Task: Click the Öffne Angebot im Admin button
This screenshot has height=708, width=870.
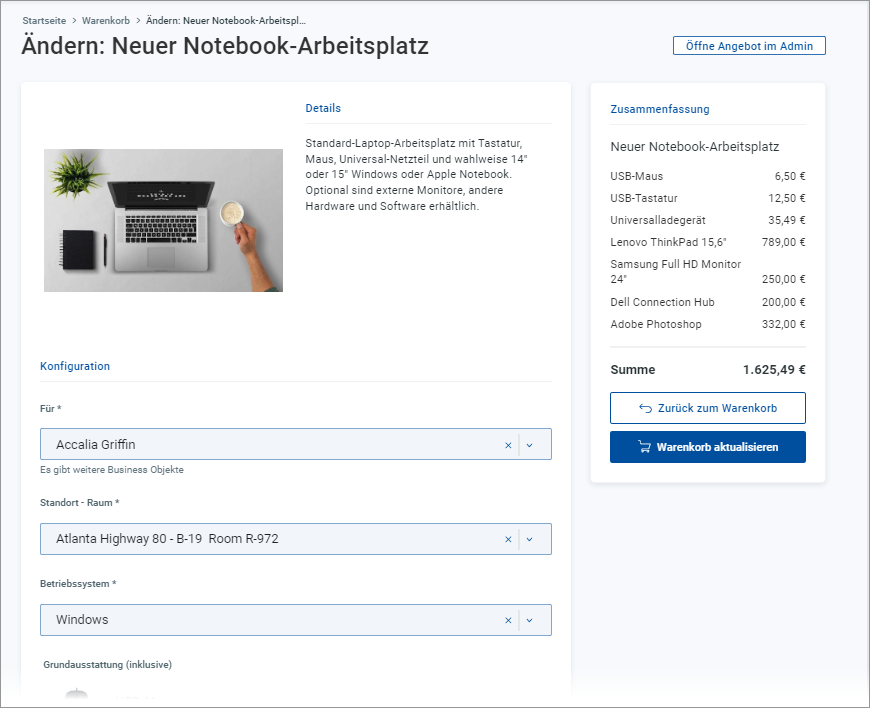Action: [x=749, y=46]
